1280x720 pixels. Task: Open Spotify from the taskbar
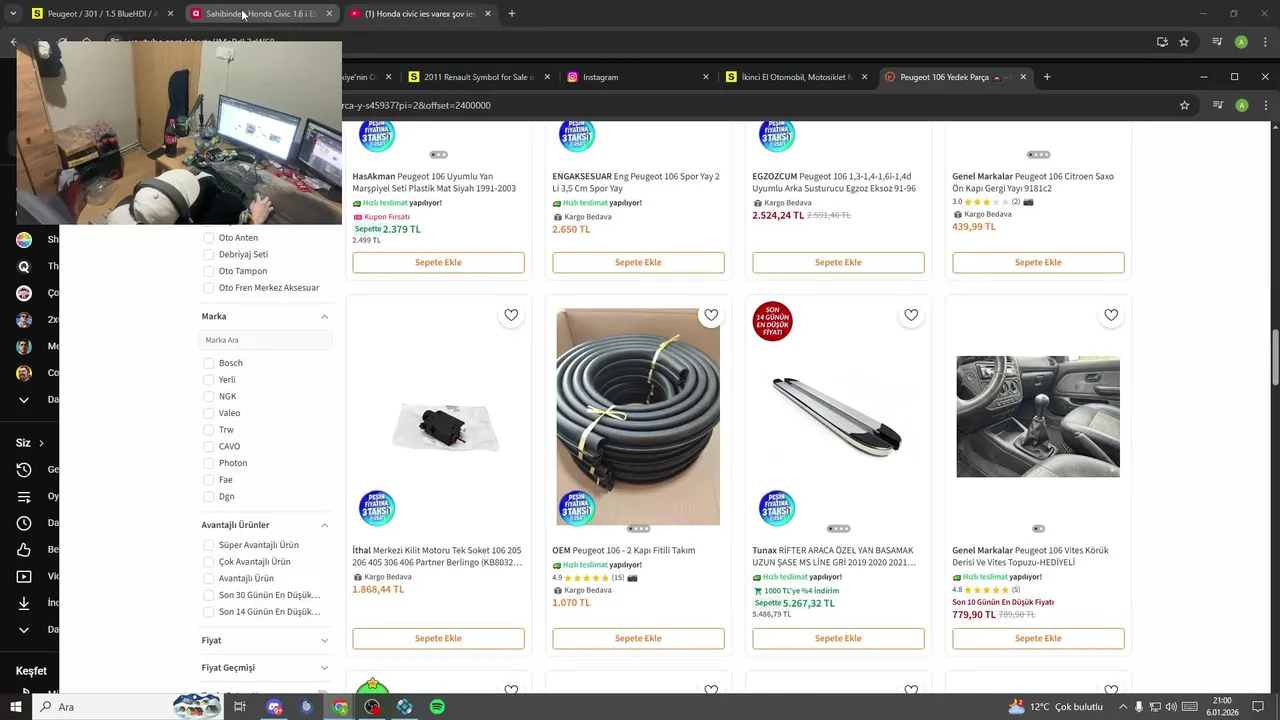437,707
